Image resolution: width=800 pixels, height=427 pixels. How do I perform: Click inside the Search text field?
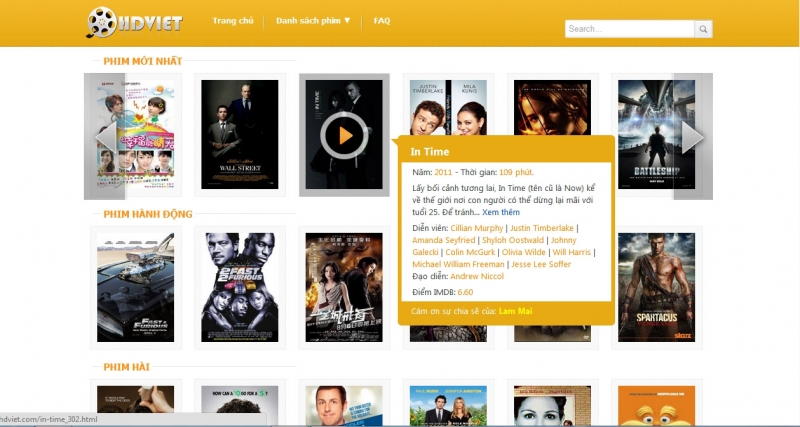point(629,29)
